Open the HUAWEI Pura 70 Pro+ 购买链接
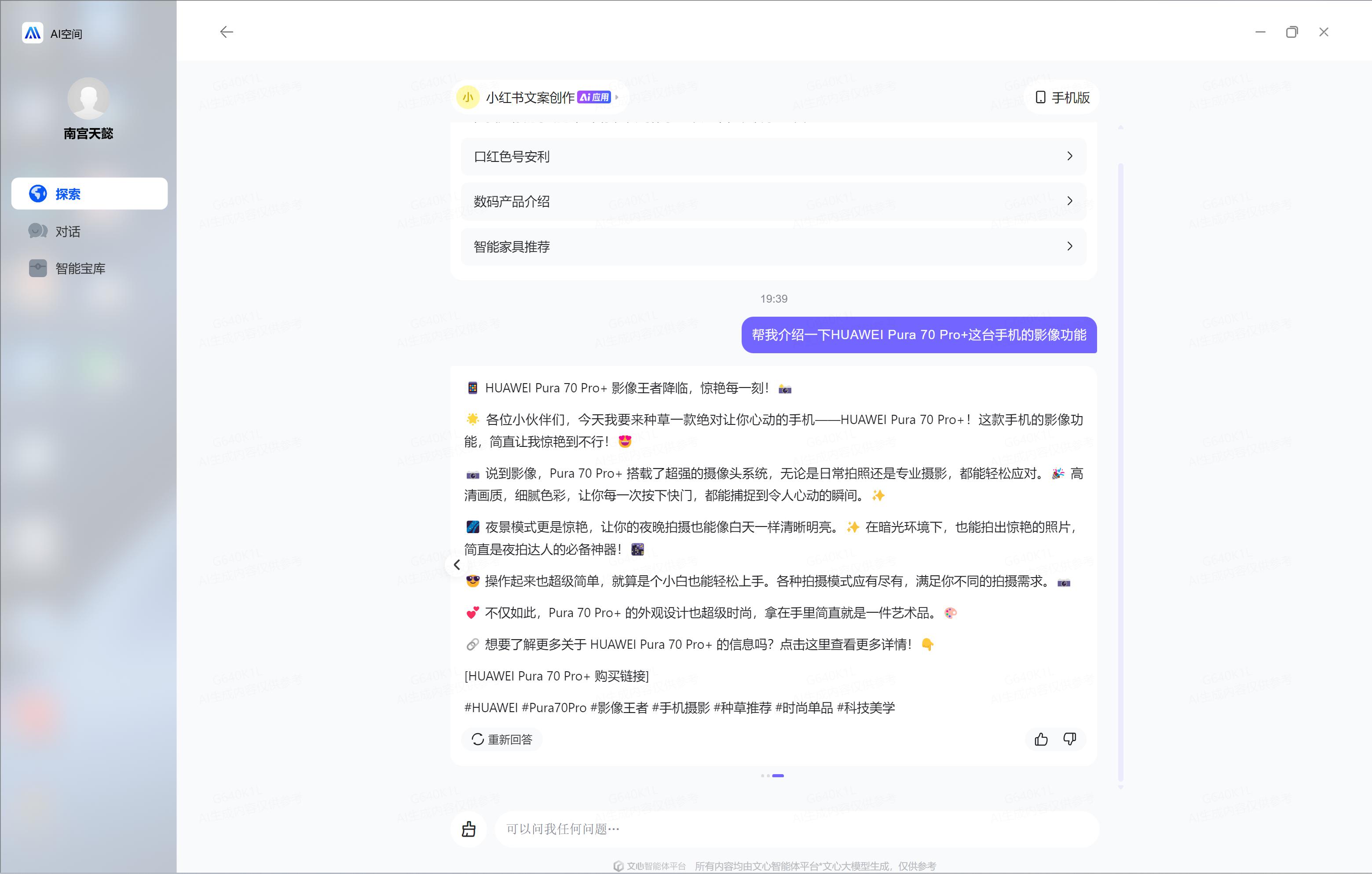 pos(557,676)
